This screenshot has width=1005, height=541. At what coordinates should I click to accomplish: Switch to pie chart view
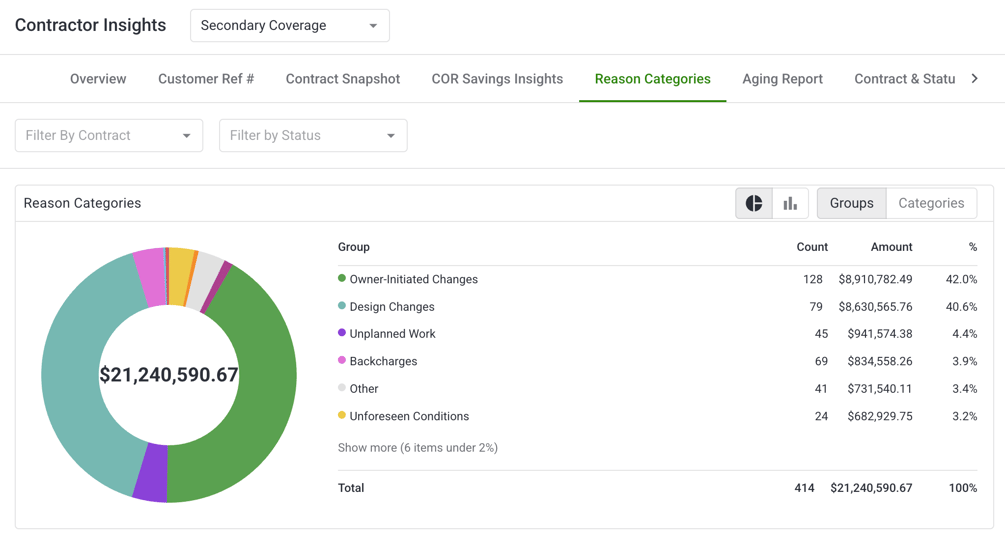click(754, 203)
